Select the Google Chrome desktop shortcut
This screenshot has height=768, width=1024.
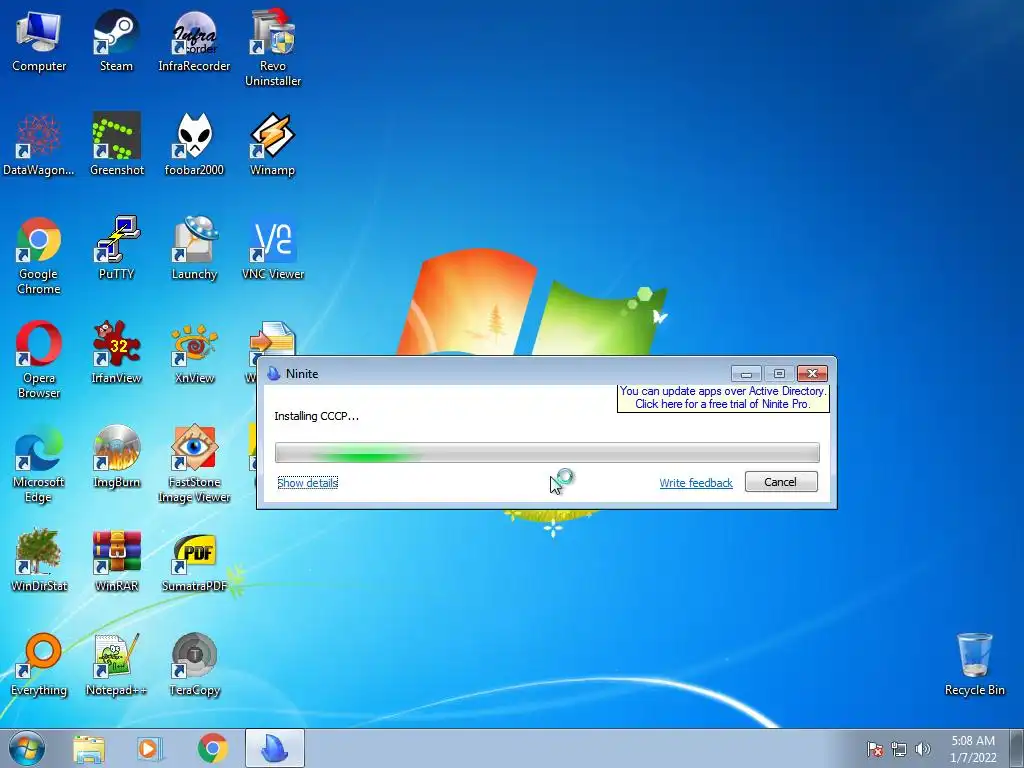(x=39, y=256)
